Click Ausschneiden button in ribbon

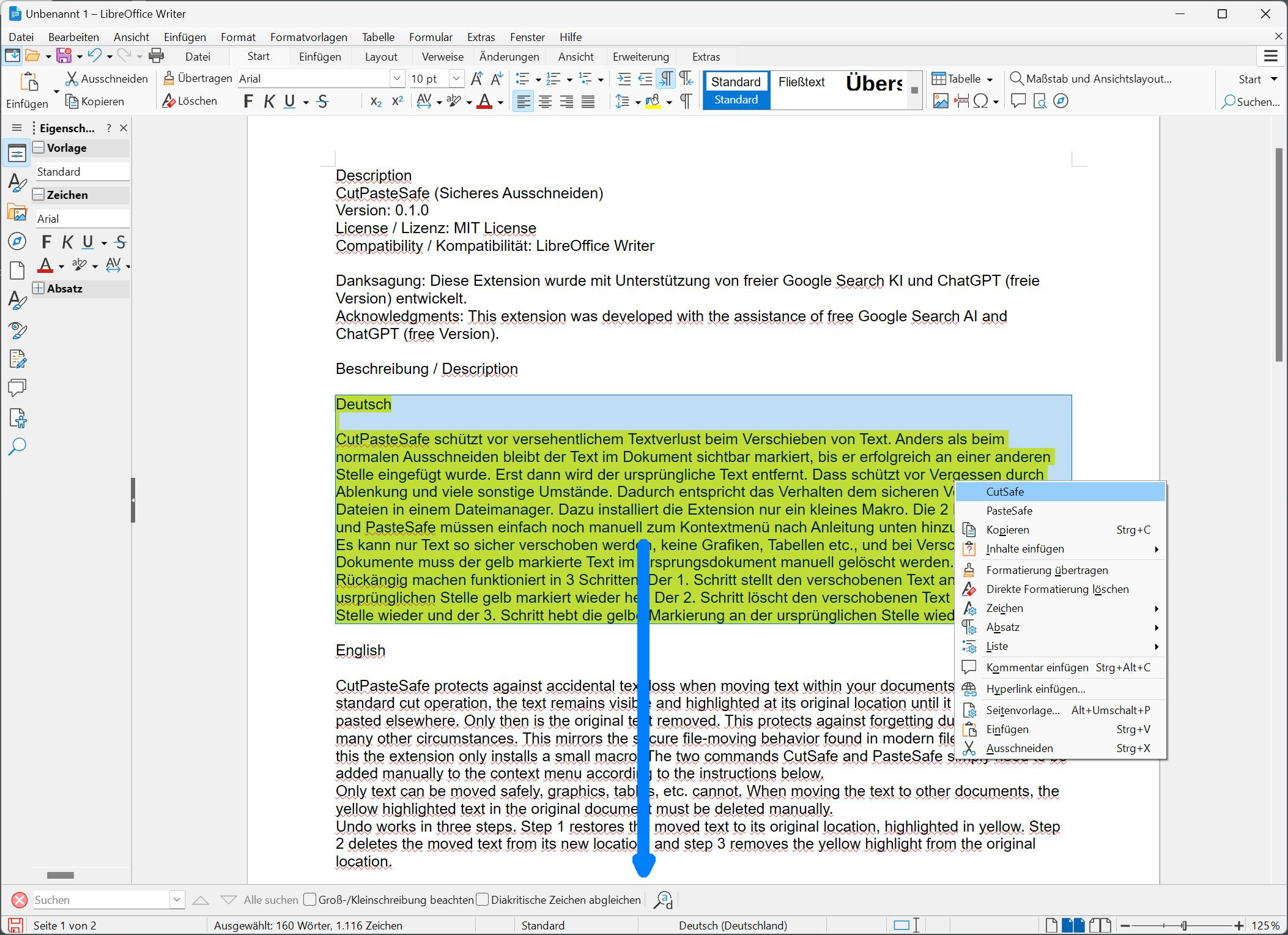tap(107, 78)
